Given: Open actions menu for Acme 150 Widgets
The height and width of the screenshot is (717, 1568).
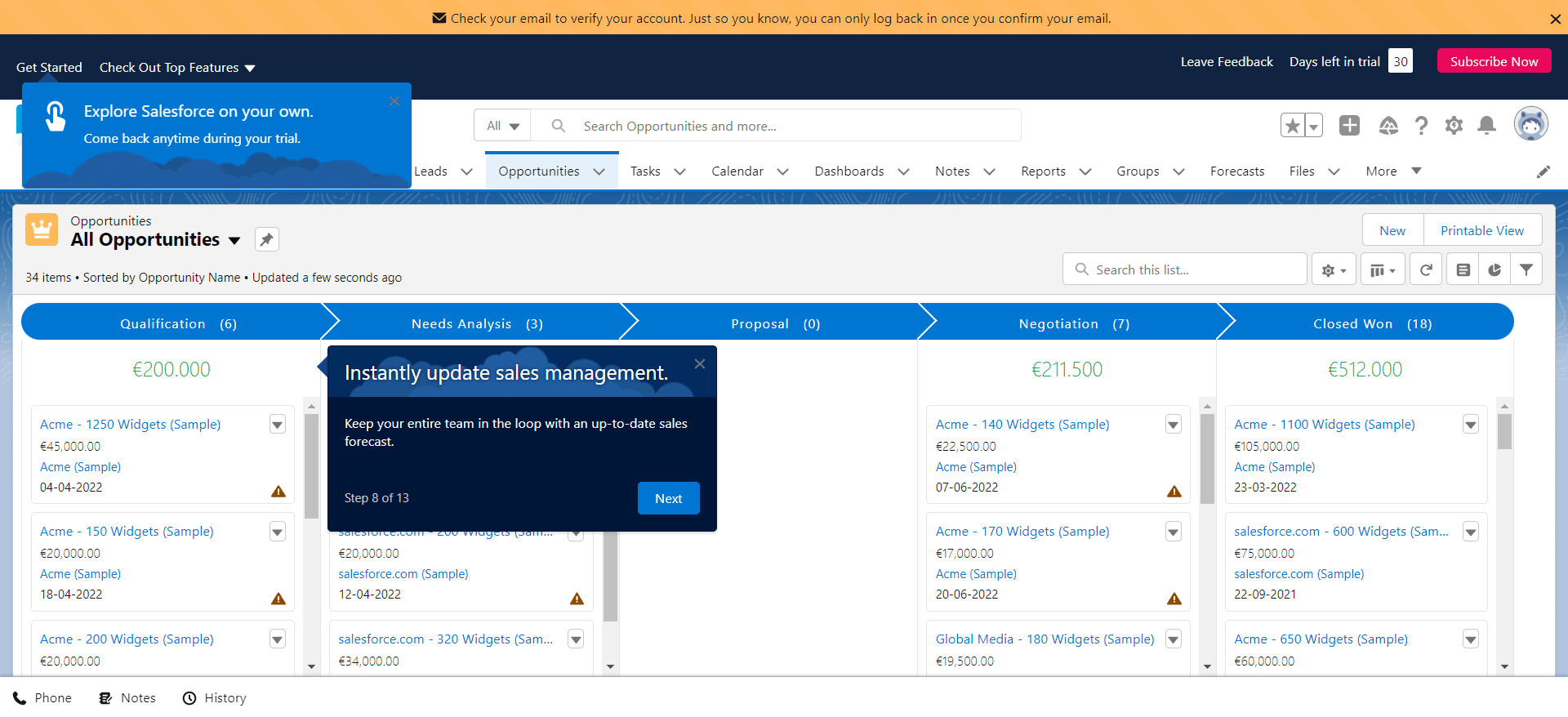Looking at the screenshot, I should tap(278, 532).
